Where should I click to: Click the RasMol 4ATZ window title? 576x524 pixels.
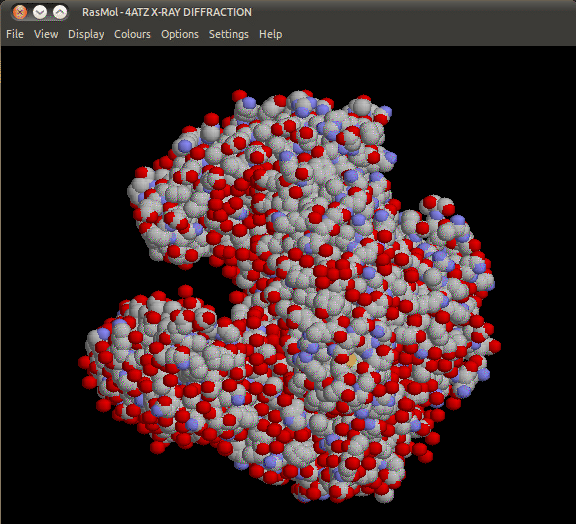[167, 12]
